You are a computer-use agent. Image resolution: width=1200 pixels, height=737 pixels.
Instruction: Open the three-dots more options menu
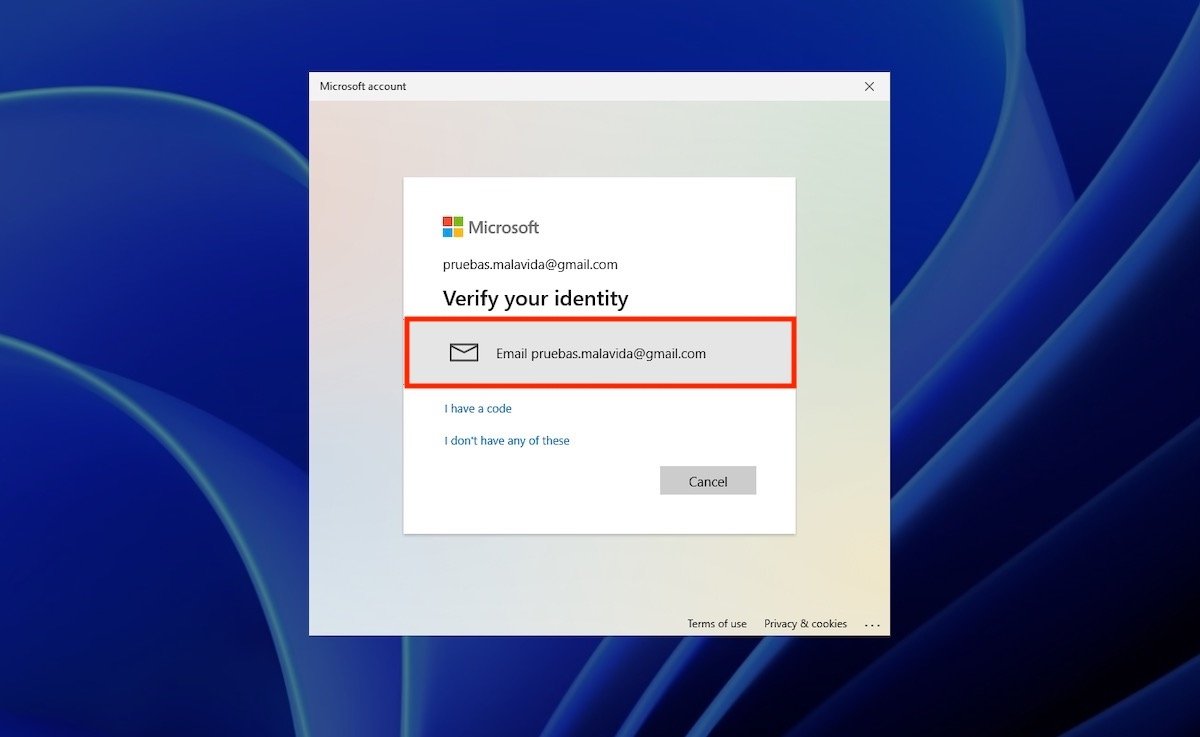coord(872,625)
